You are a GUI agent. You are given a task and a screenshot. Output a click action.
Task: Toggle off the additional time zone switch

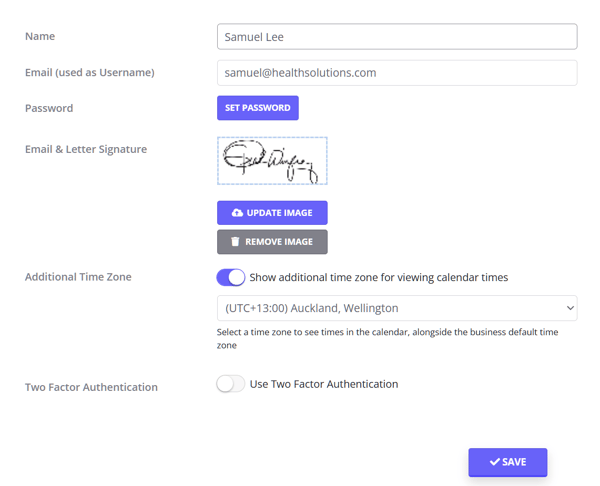pos(231,277)
